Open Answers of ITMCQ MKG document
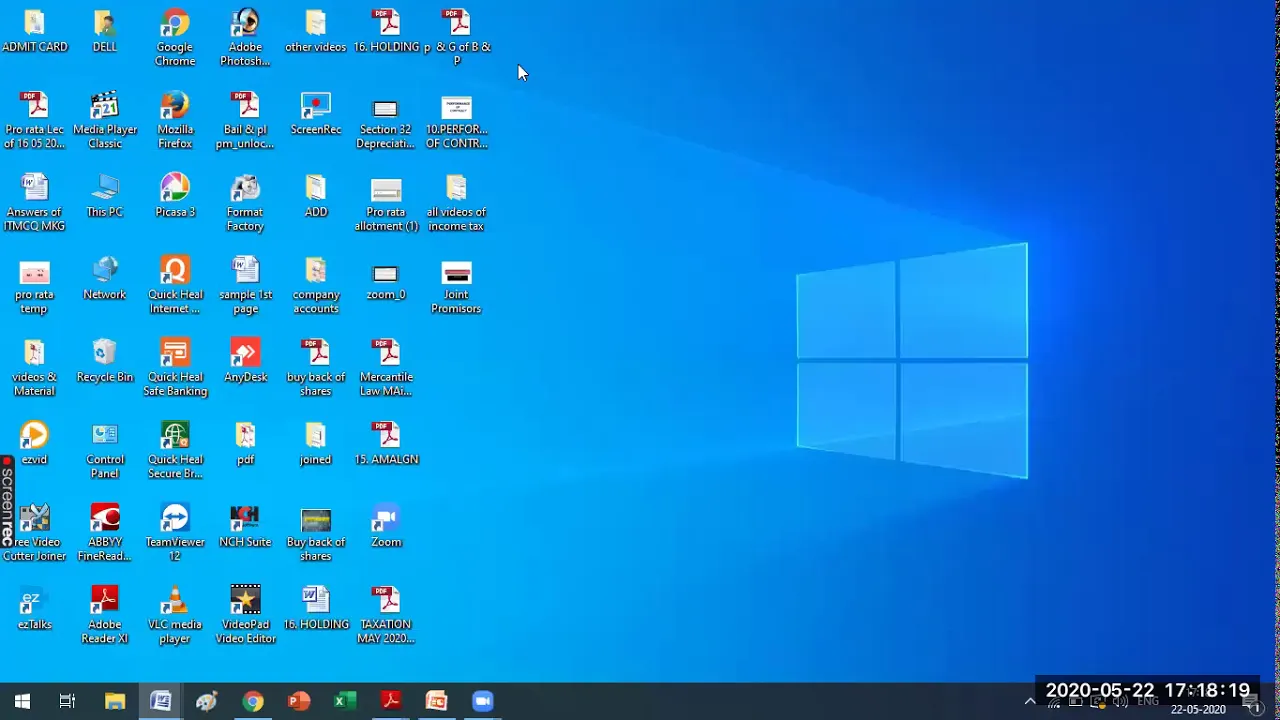The image size is (1280, 720). click(x=34, y=203)
